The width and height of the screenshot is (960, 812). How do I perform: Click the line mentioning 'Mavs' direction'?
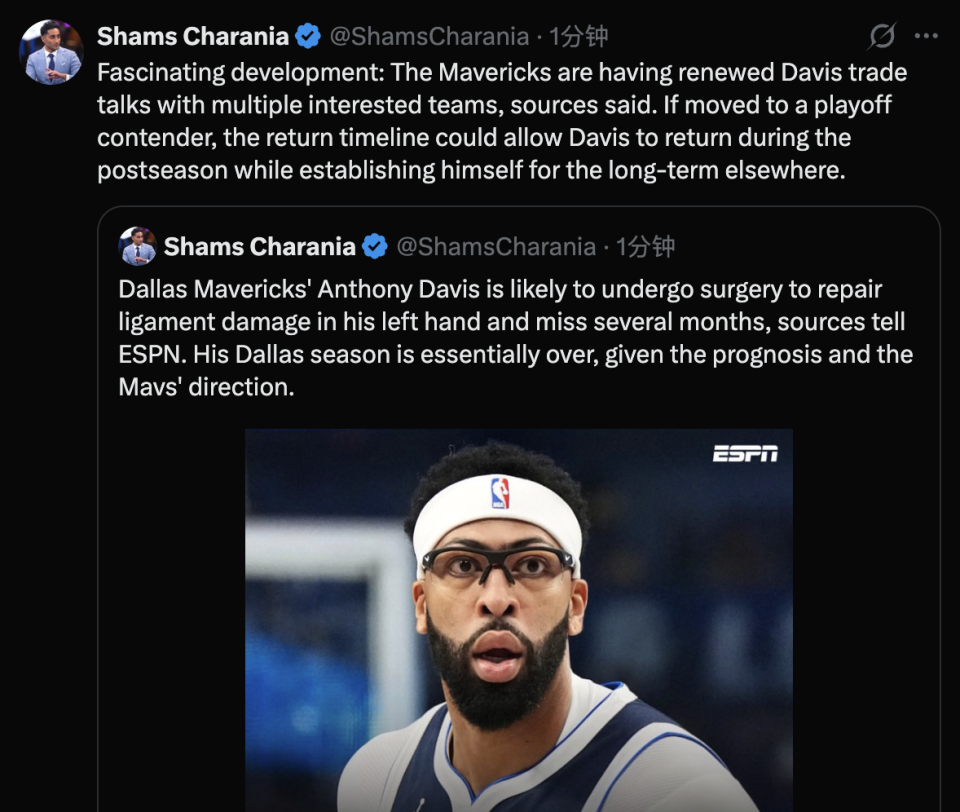click(x=206, y=387)
